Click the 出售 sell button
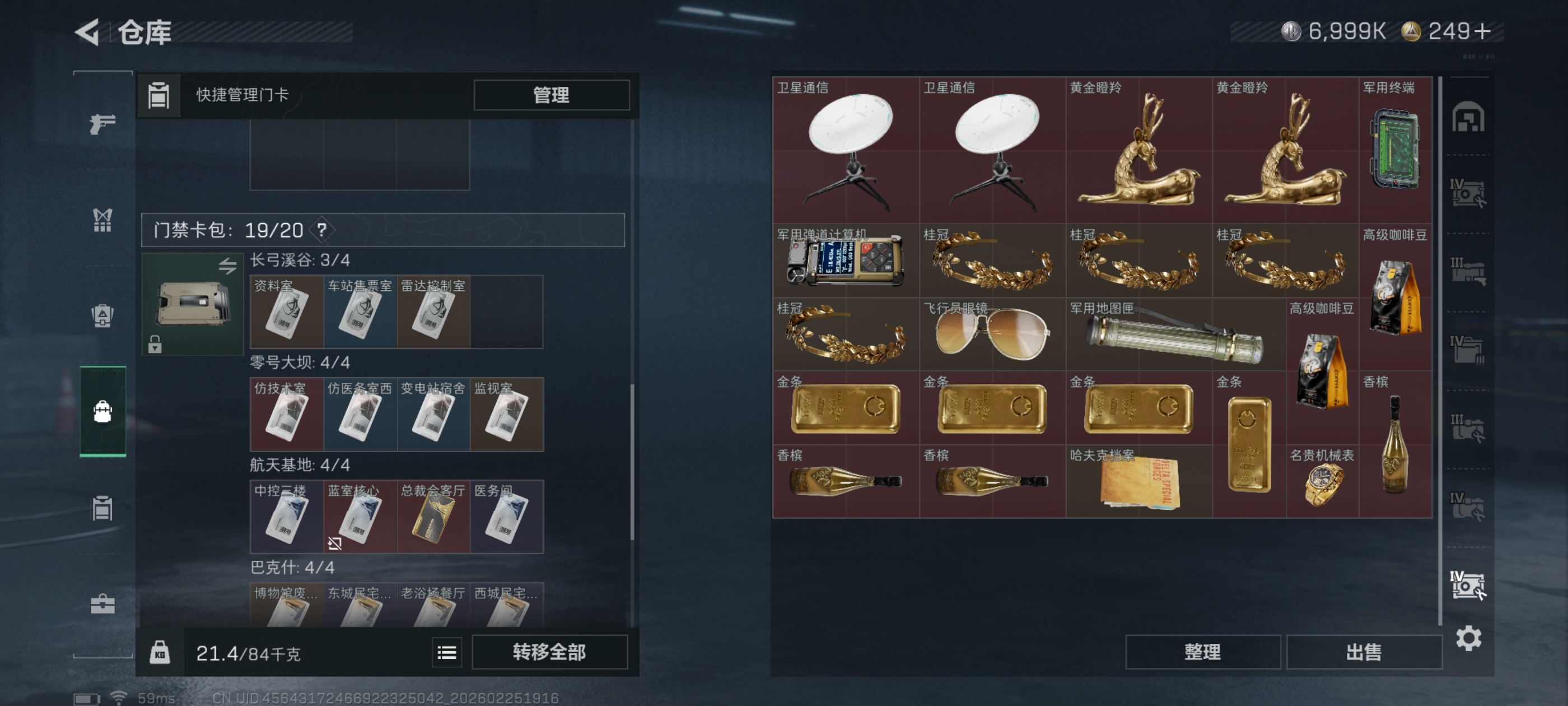The width and height of the screenshot is (1568, 706). tap(1364, 652)
